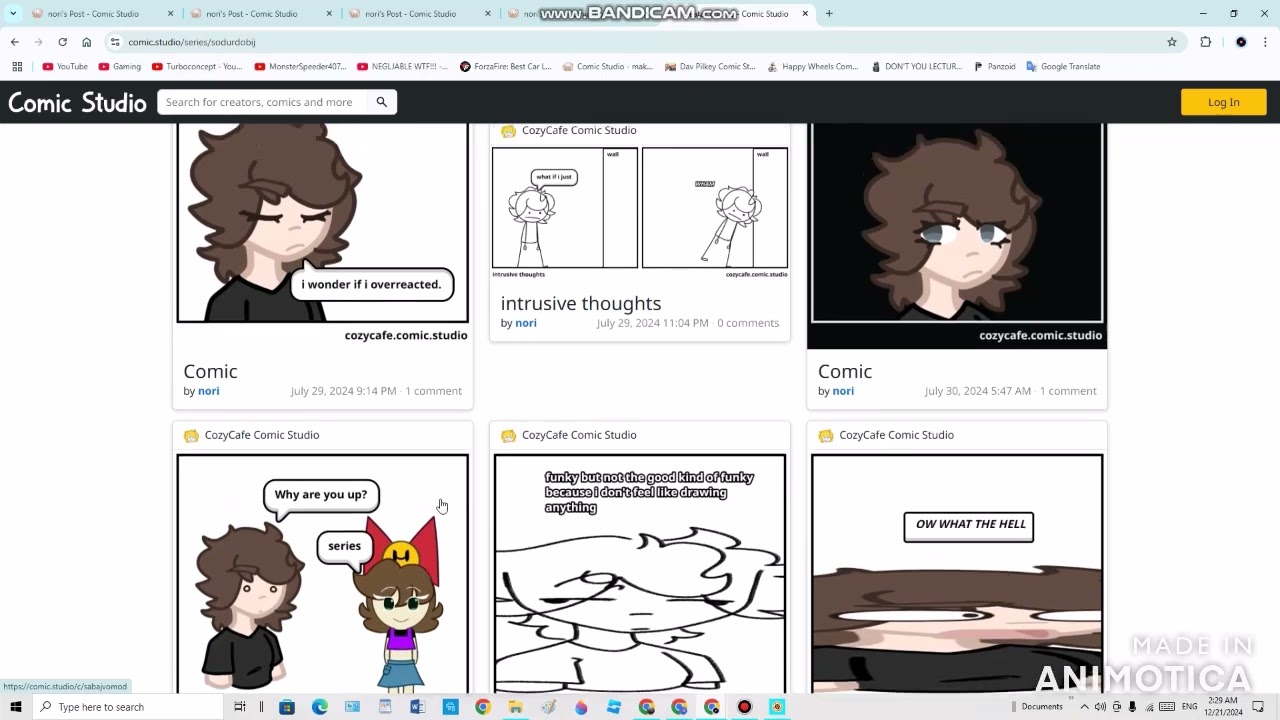Open the 'Why are you up?' comic thumbnail
This screenshot has width=1280, height=720.
click(322, 573)
